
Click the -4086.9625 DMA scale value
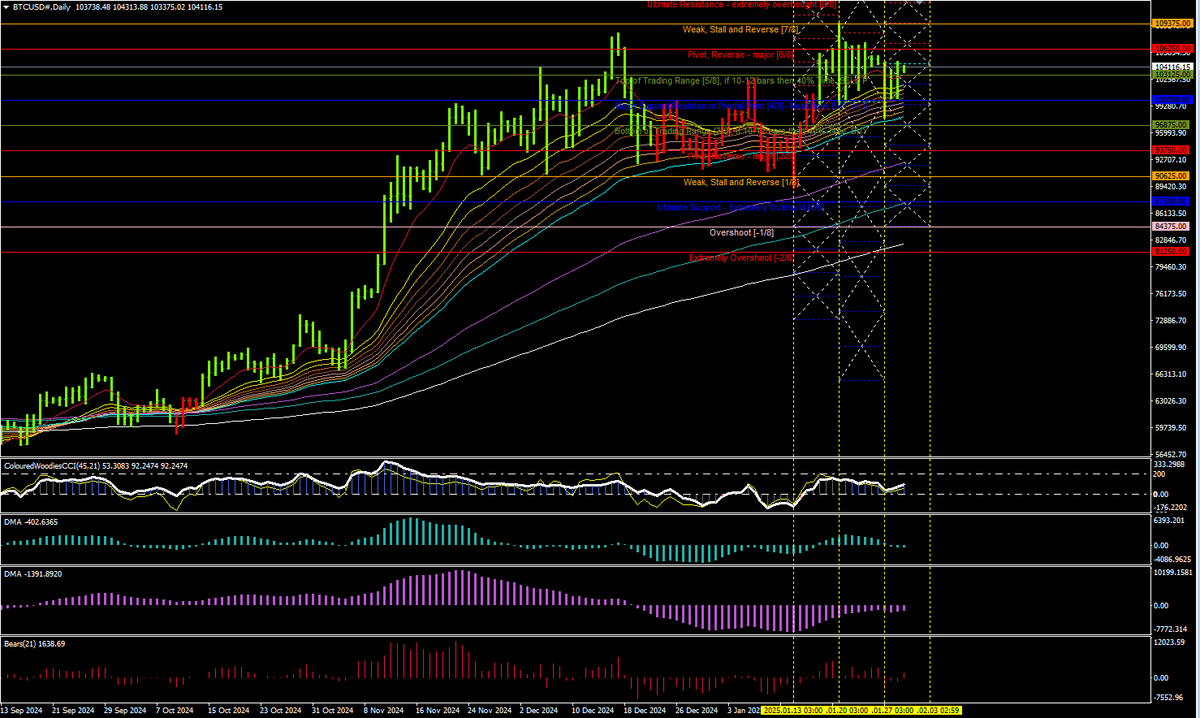click(x=1173, y=559)
